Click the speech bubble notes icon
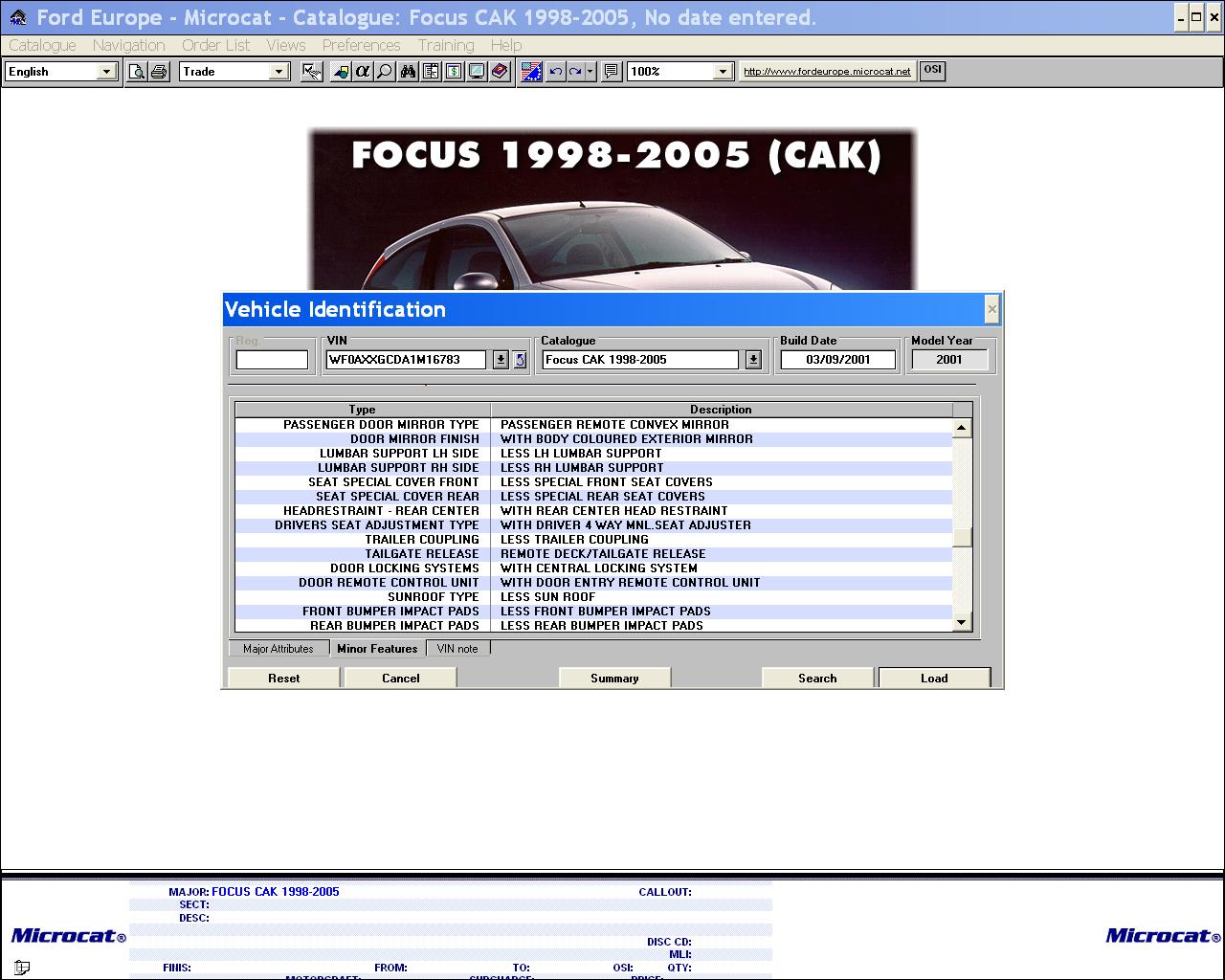Screen dimensions: 1225x980 coord(612,72)
